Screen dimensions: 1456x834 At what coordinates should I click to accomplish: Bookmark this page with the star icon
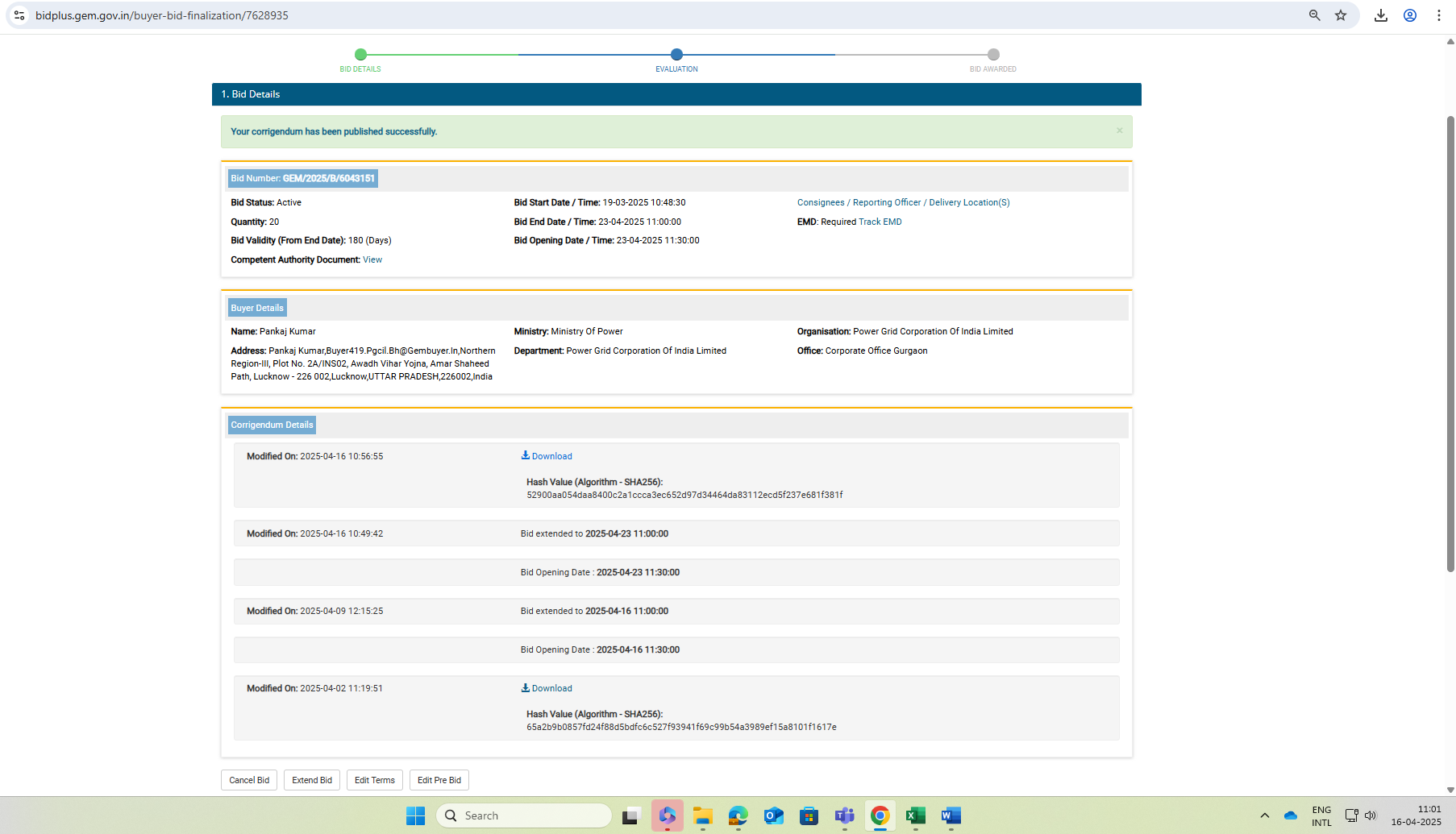click(x=1341, y=15)
